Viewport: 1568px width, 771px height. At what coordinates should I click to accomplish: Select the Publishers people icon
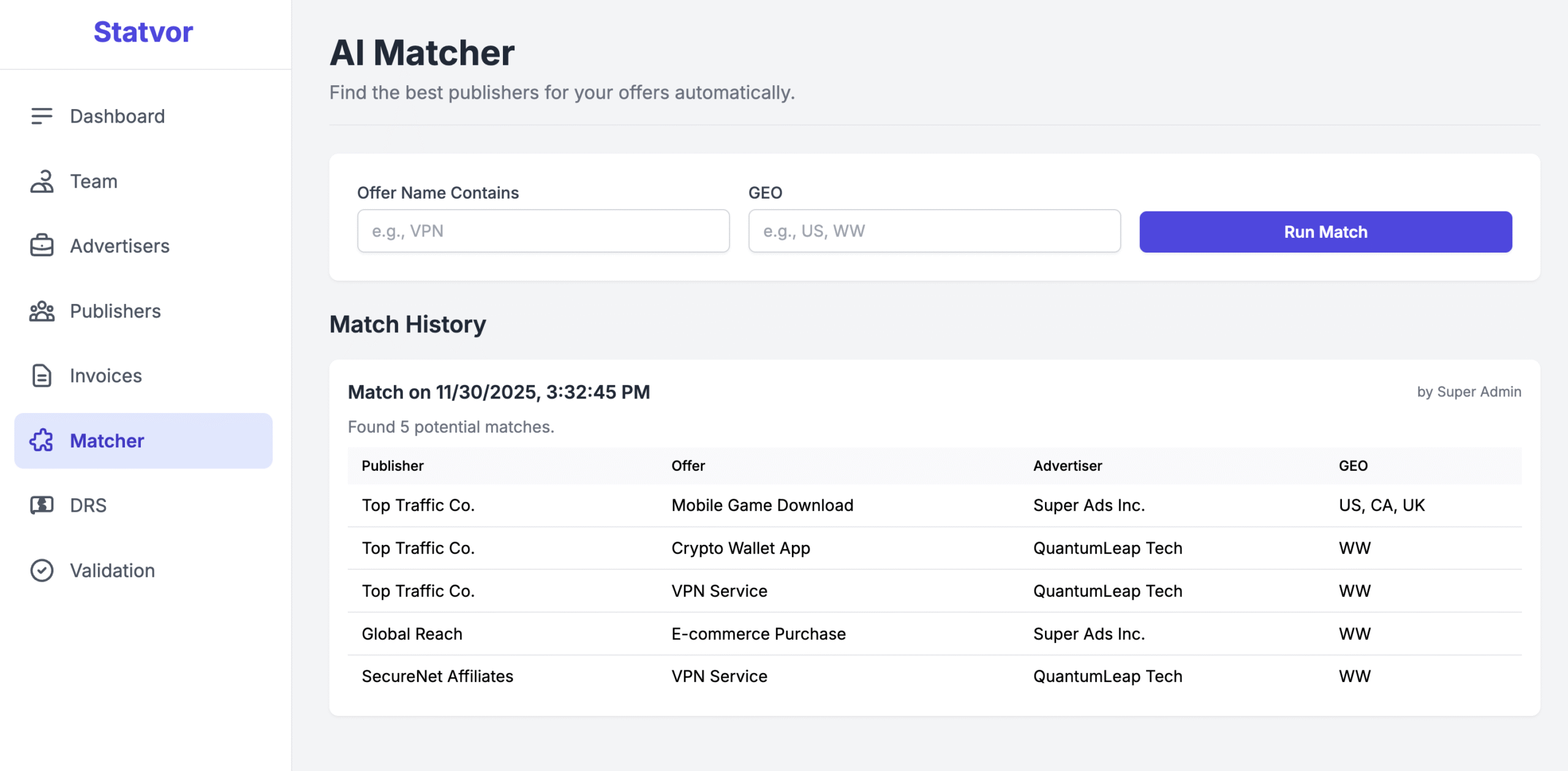click(x=41, y=311)
